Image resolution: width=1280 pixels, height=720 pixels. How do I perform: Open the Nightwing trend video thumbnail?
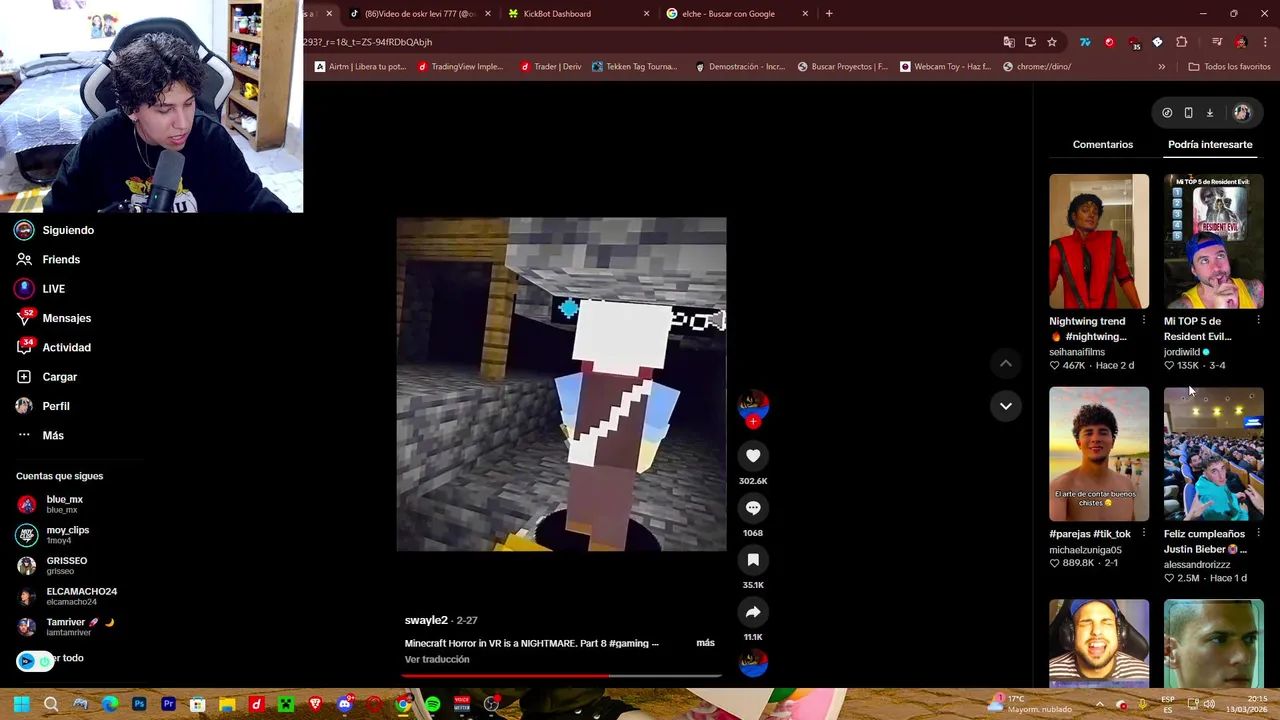(x=1099, y=241)
